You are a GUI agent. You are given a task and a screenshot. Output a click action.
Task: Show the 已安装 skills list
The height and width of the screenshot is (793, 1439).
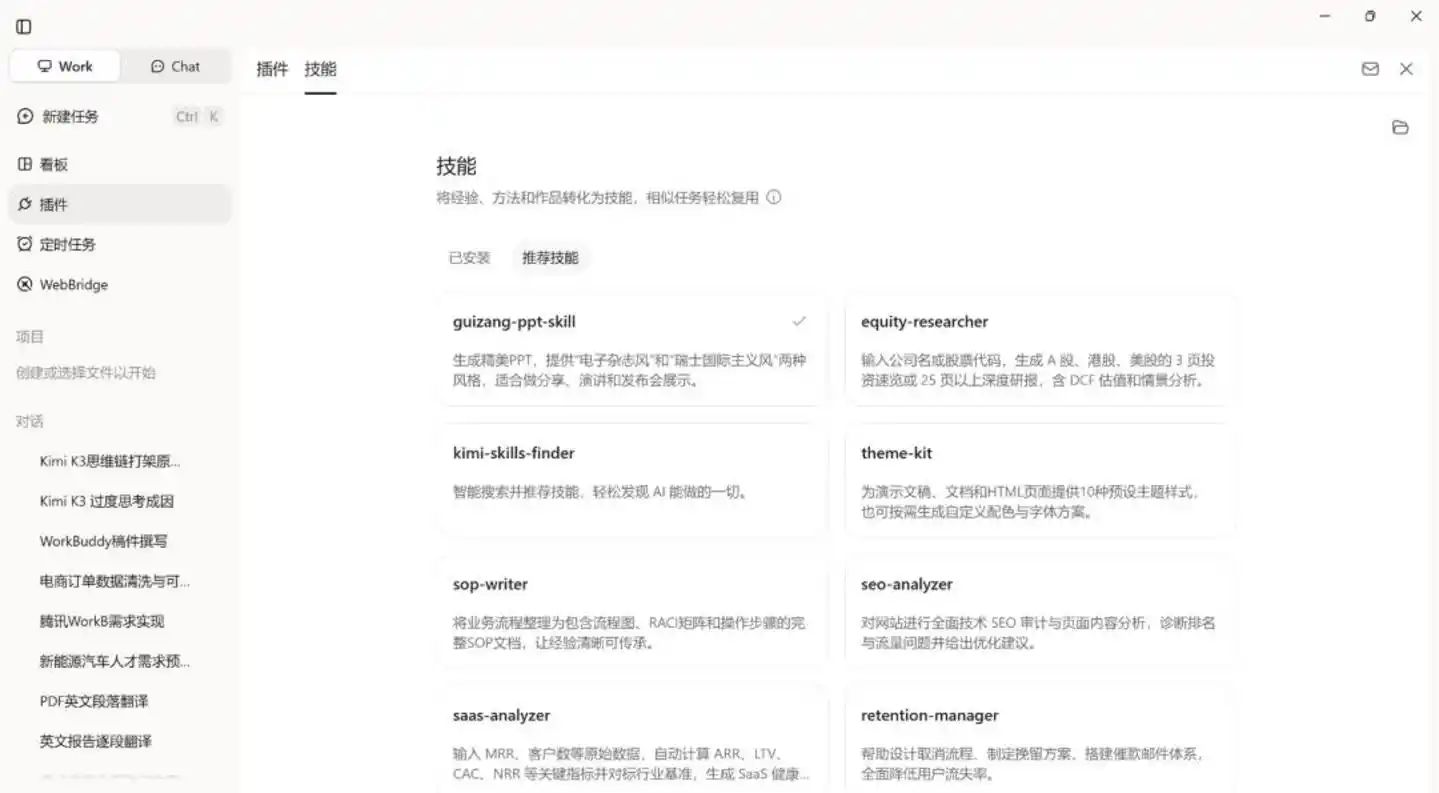coord(469,257)
